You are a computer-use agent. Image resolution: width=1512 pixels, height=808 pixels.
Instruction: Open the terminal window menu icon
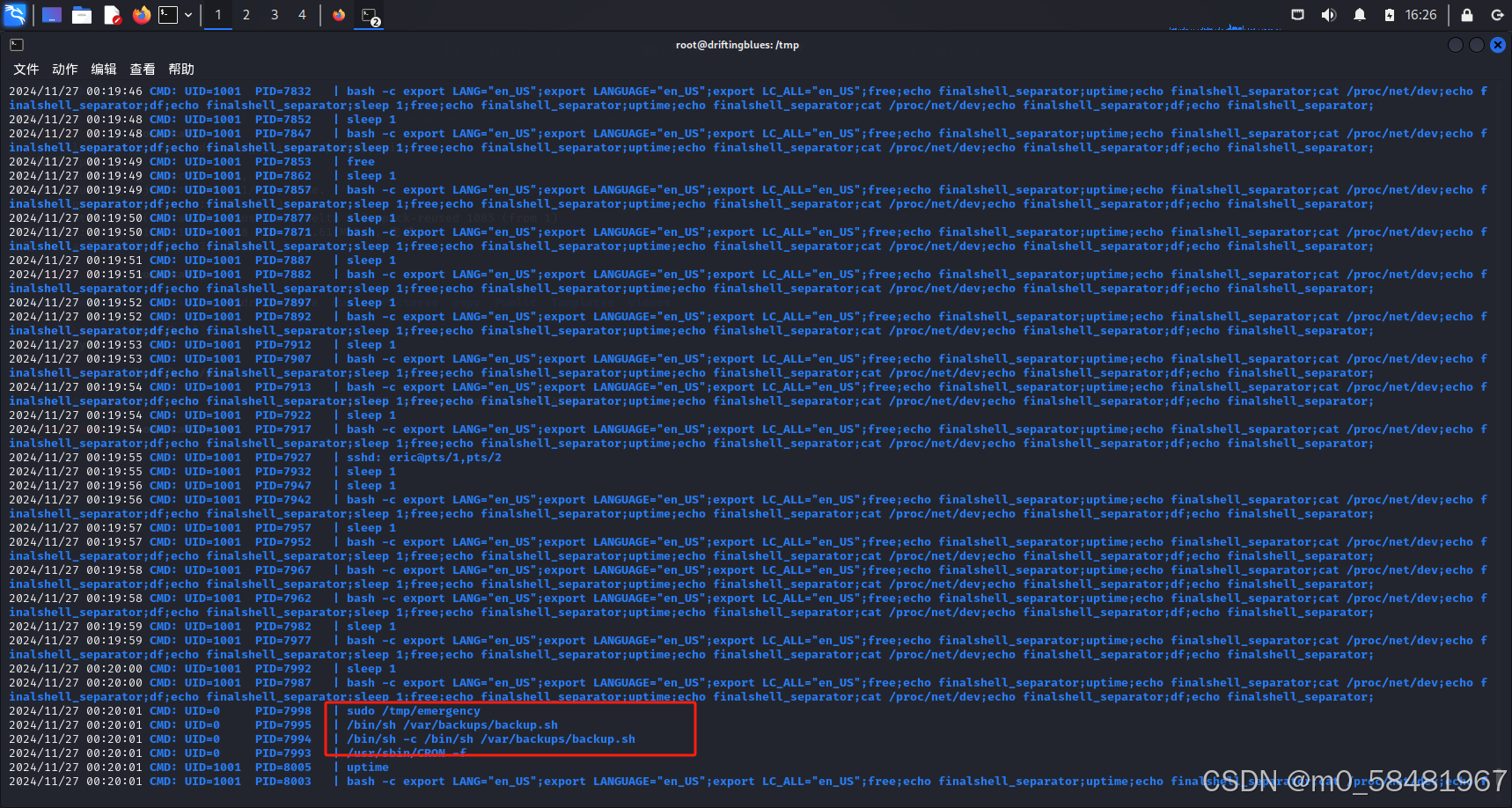point(16,44)
